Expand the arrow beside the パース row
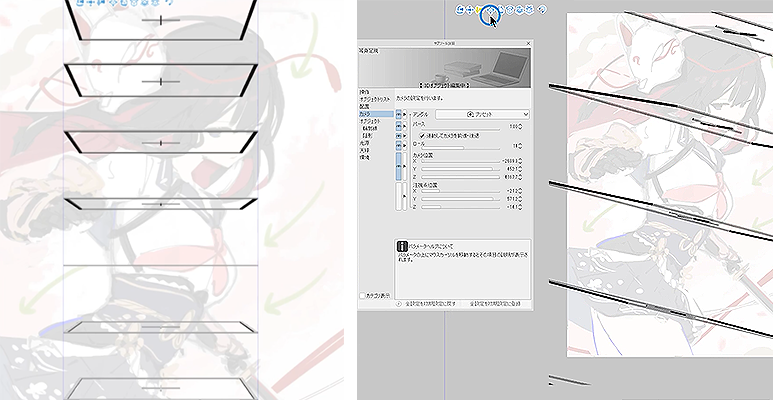773x400 pixels. 405,126
